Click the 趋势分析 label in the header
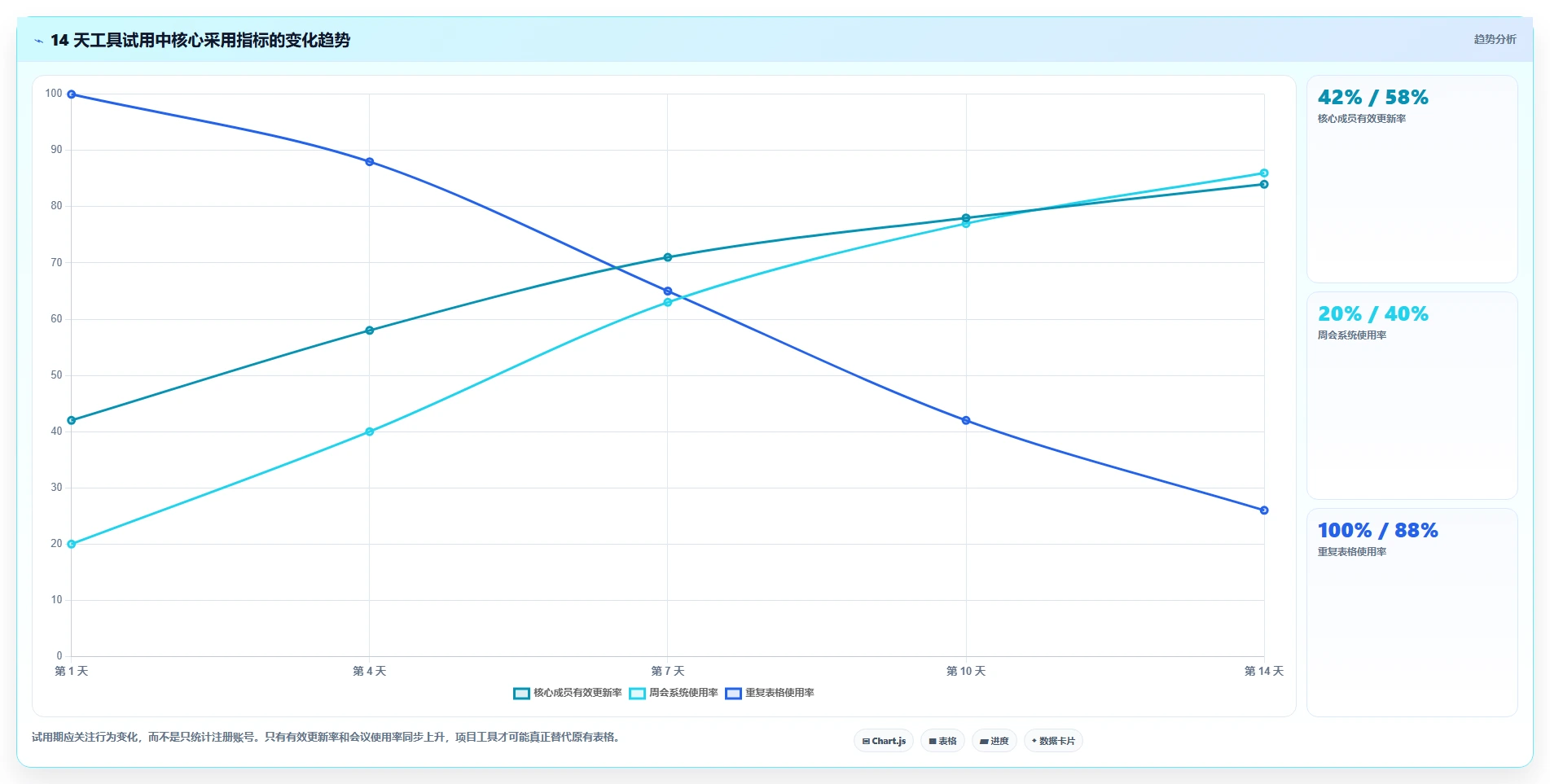This screenshot has width=1550, height=784. pos(1495,39)
